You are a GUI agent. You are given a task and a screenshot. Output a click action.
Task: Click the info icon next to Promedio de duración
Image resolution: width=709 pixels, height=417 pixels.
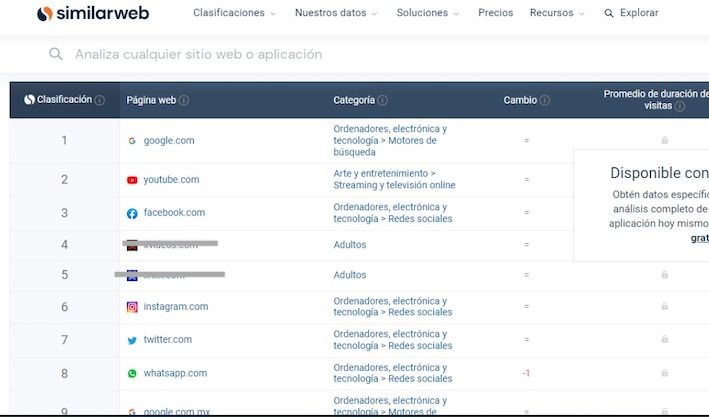point(680,106)
